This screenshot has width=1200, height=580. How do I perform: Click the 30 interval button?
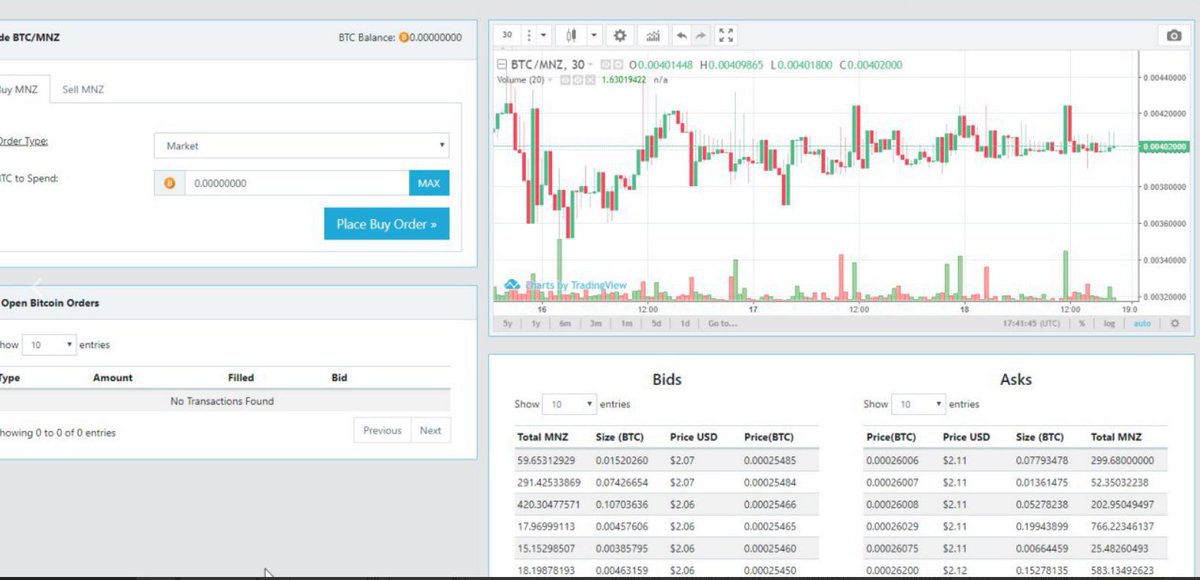point(508,35)
